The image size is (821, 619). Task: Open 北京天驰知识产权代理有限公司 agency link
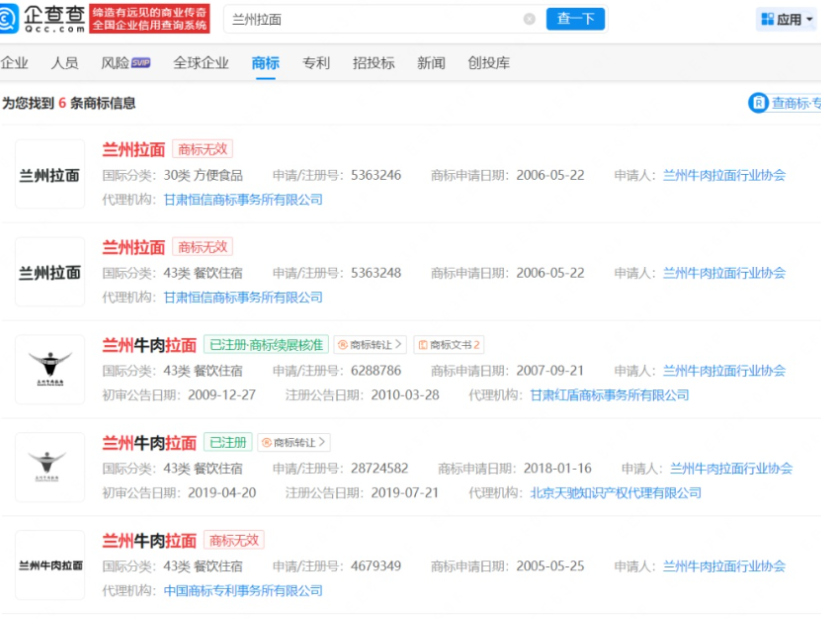(616, 493)
